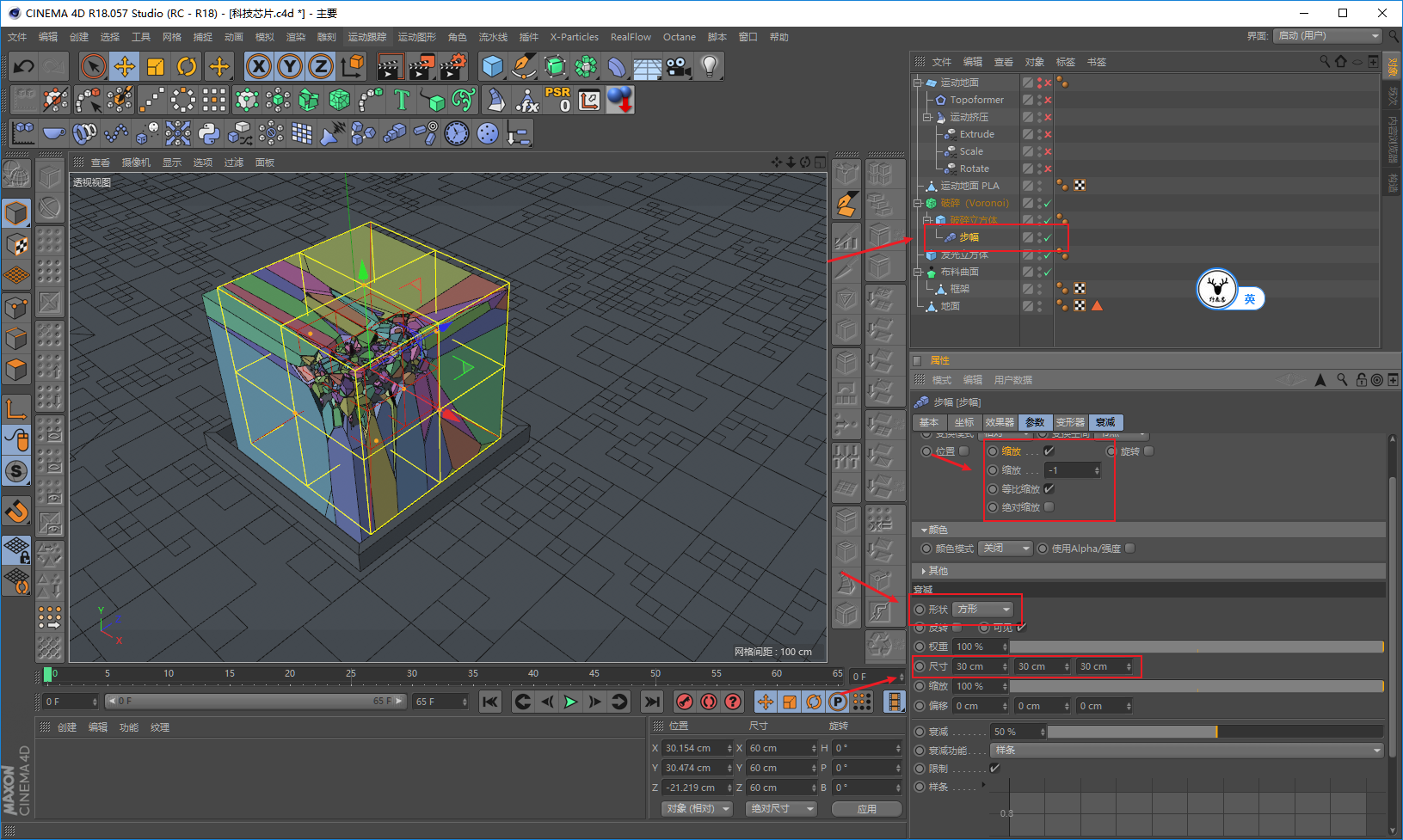
Task: Open the Octane menu
Action: tap(679, 37)
